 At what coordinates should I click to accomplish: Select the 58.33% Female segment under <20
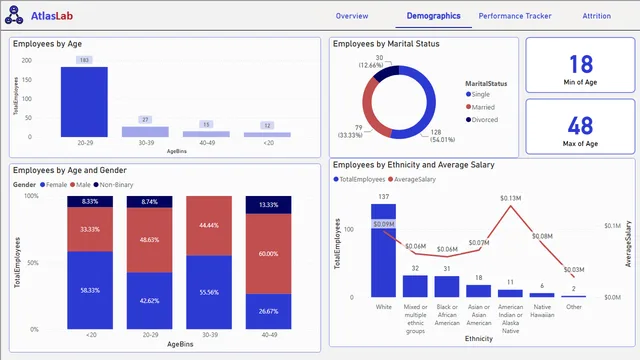(90, 290)
